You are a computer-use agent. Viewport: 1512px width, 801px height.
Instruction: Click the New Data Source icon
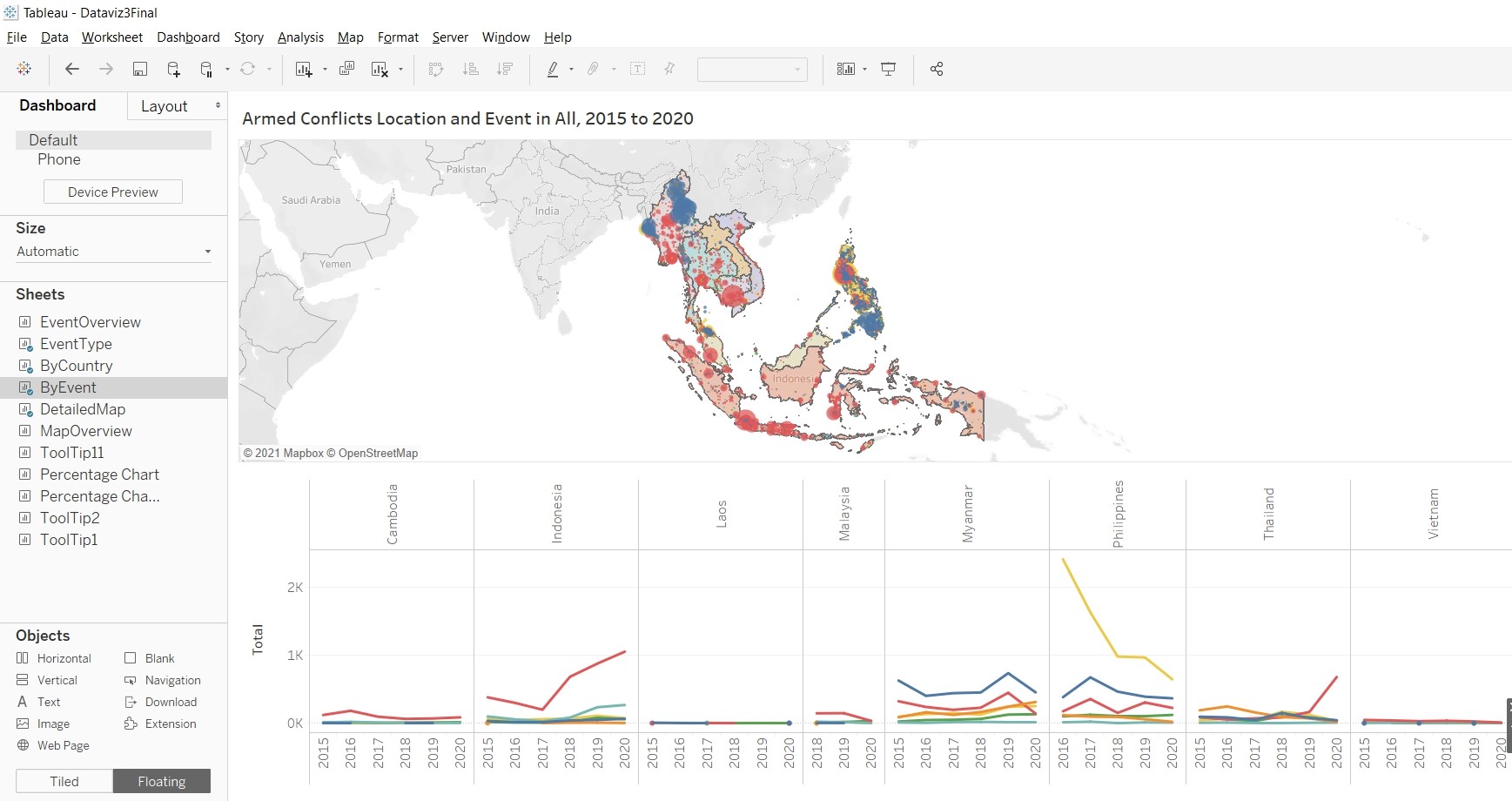[173, 69]
